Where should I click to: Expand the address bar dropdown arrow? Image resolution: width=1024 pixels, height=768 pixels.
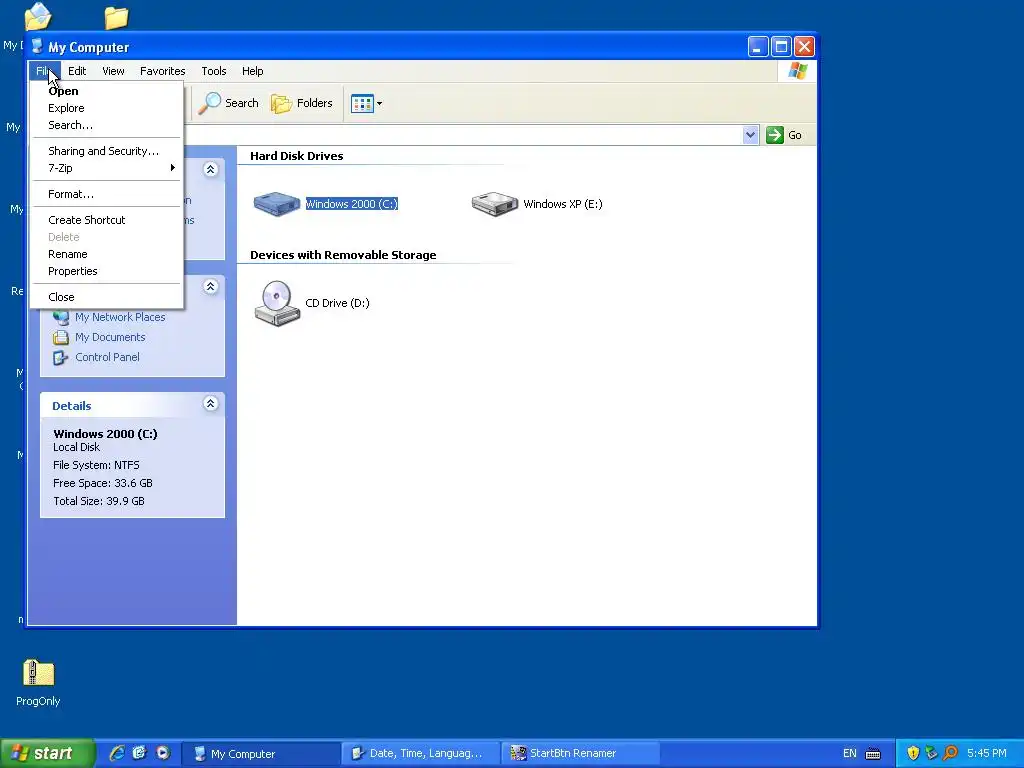(750, 135)
